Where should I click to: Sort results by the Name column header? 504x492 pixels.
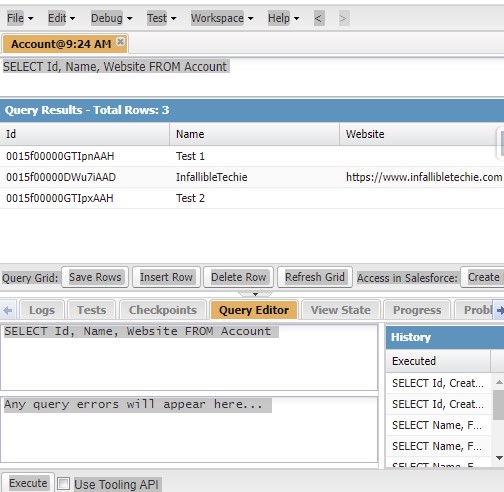coord(254,134)
